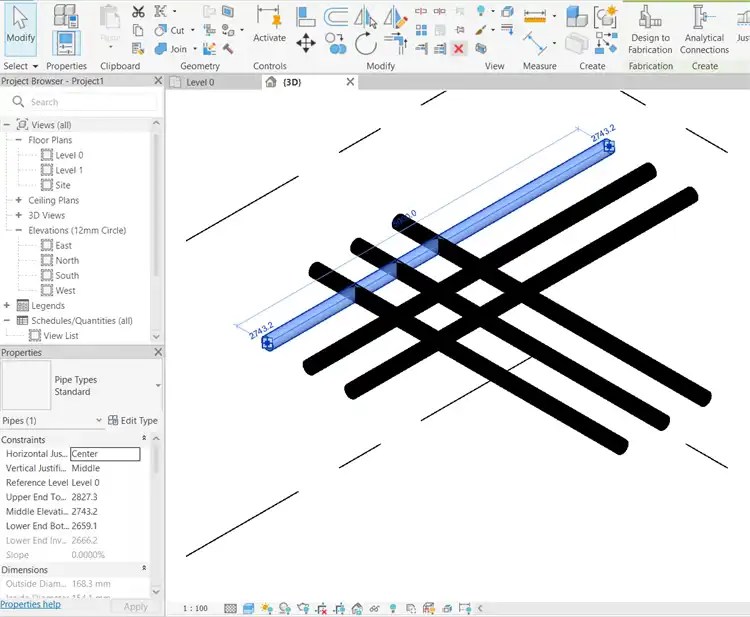This screenshot has height=617, width=750.
Task: Open the Hide in View lightbulb dropdown
Action: pyautogui.click(x=493, y=11)
